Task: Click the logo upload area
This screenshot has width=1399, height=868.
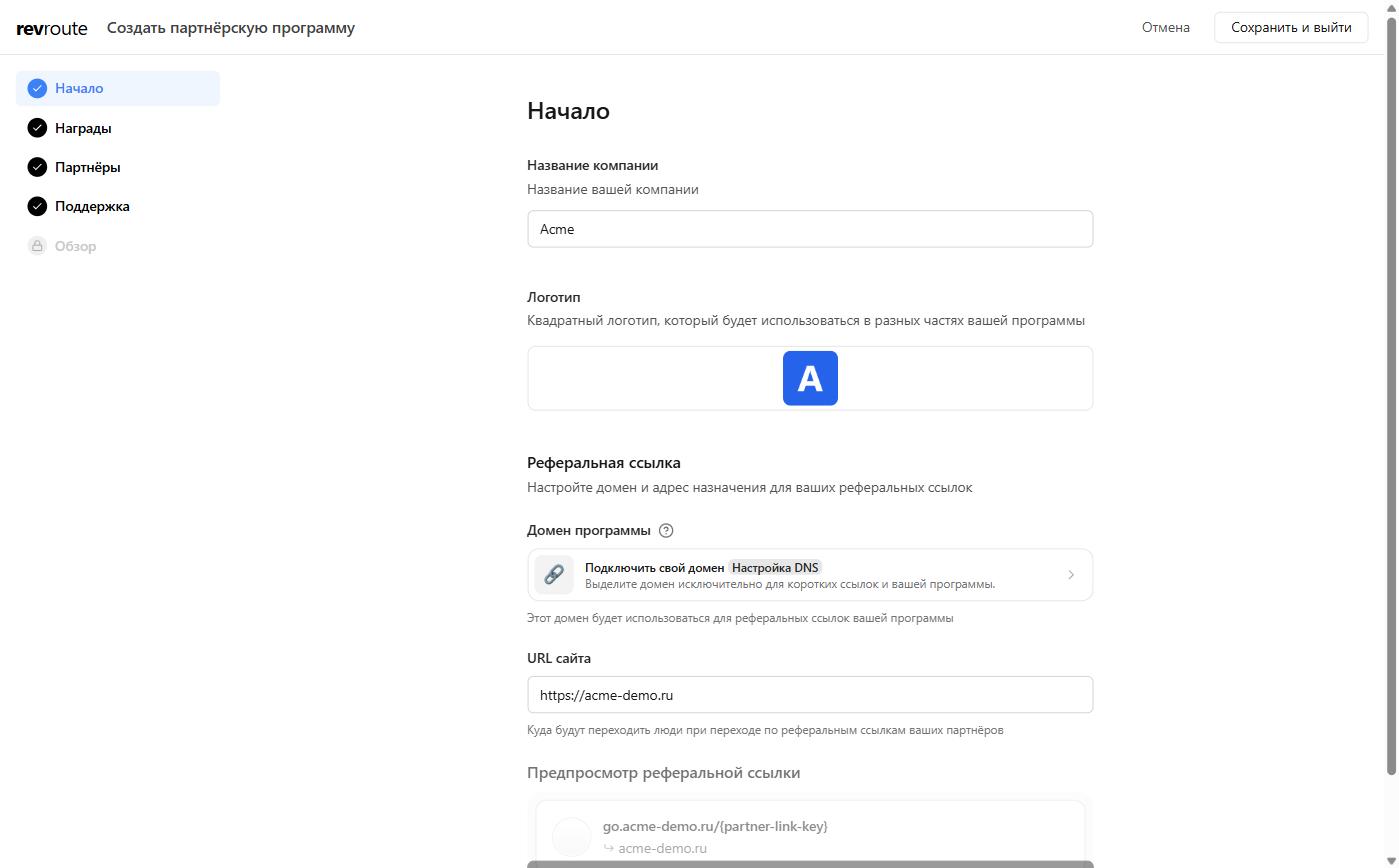Action: coord(810,378)
